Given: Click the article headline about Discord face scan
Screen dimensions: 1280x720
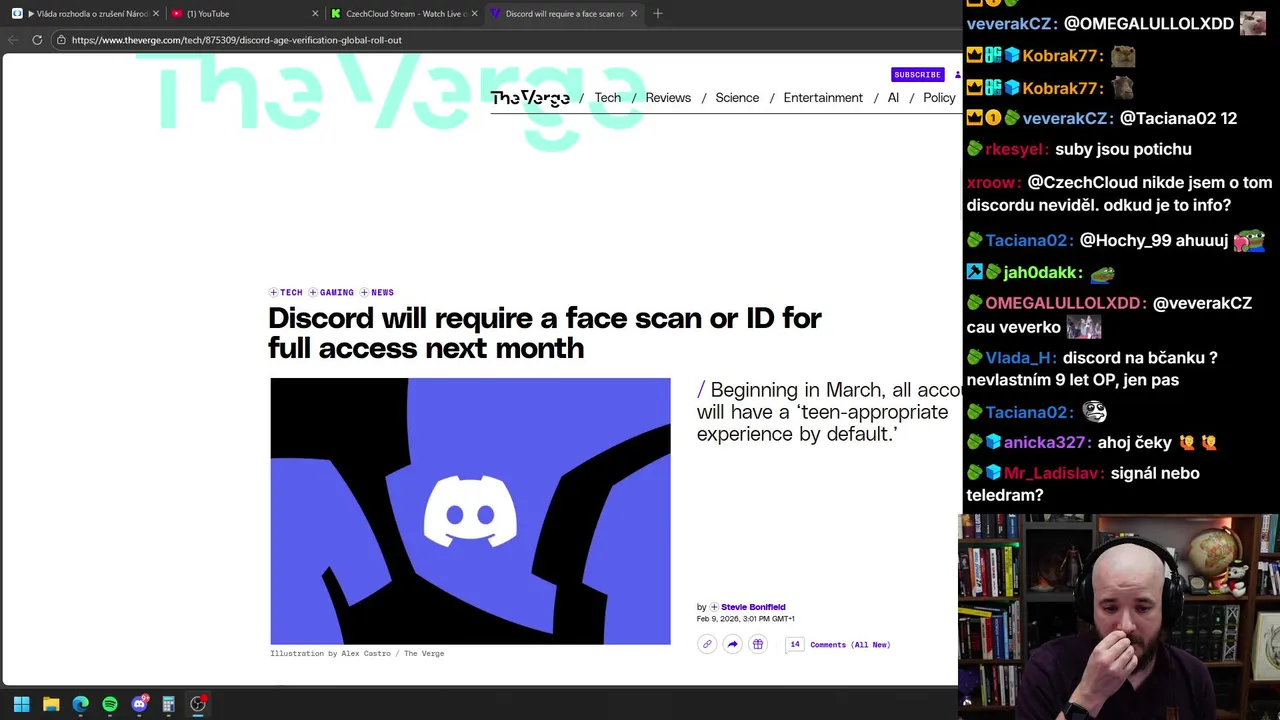Looking at the screenshot, I should point(545,333).
